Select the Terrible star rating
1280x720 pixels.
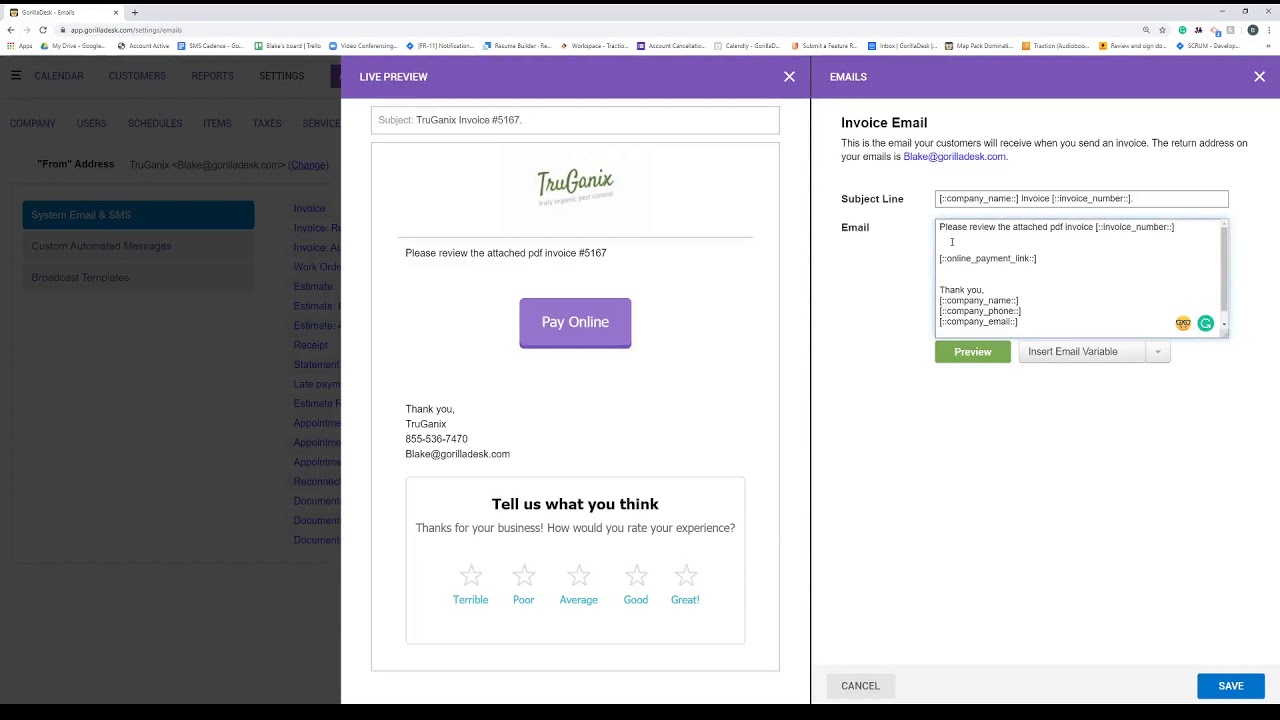click(x=470, y=585)
